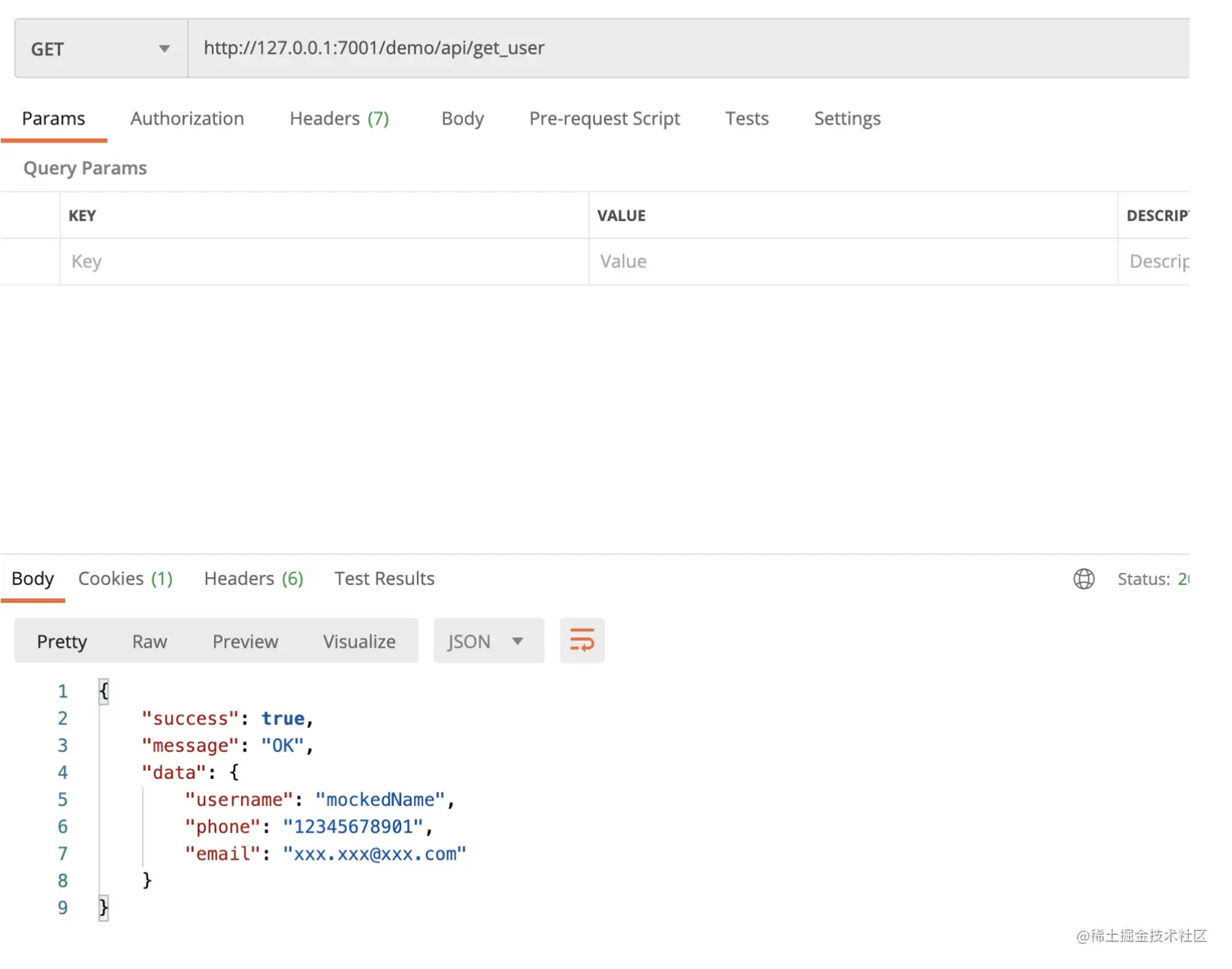The height and width of the screenshot is (969, 1232).
Task: Click the "phone" key in response
Action: [222, 827]
